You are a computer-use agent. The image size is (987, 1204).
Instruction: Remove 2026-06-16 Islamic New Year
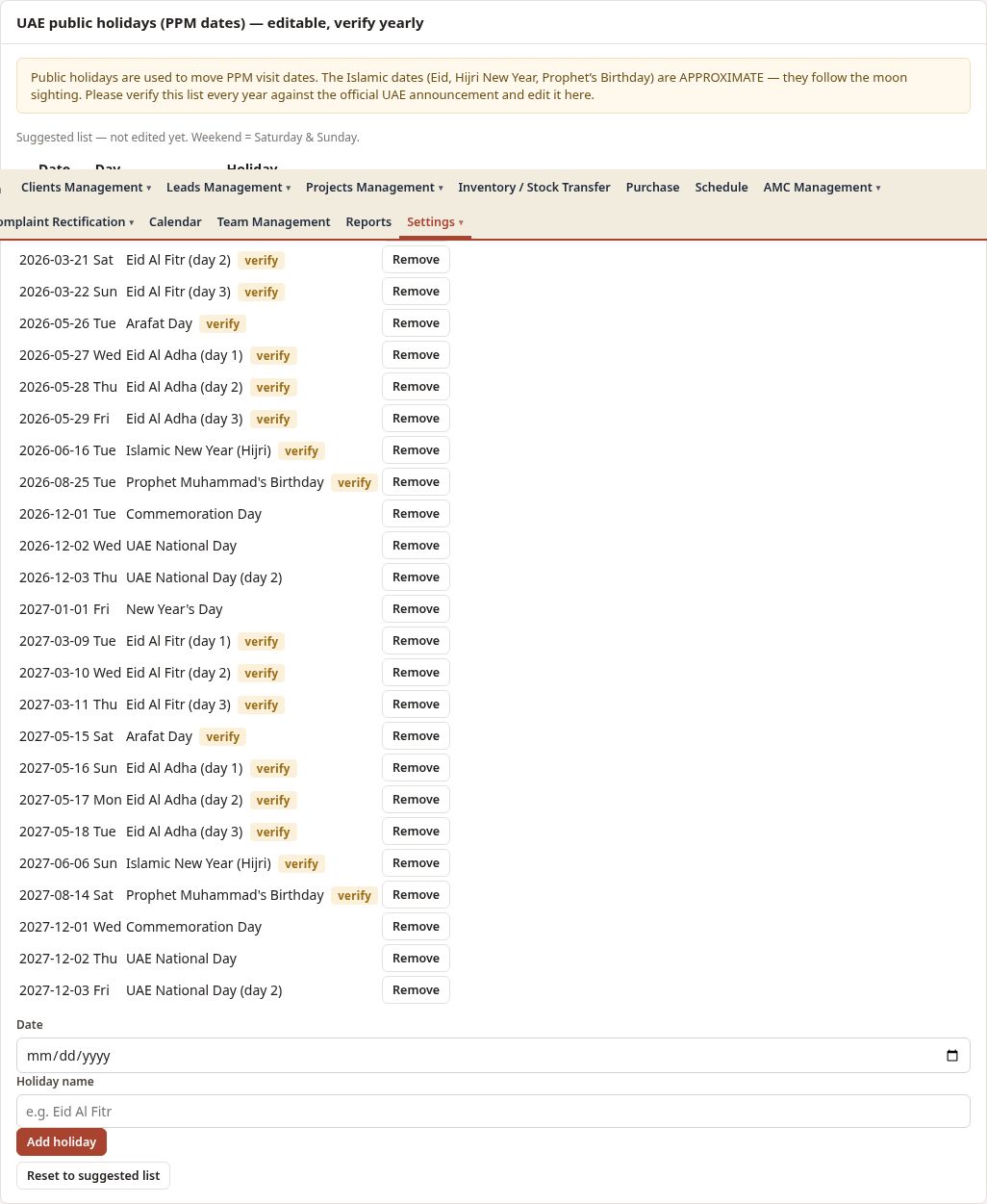pos(416,450)
